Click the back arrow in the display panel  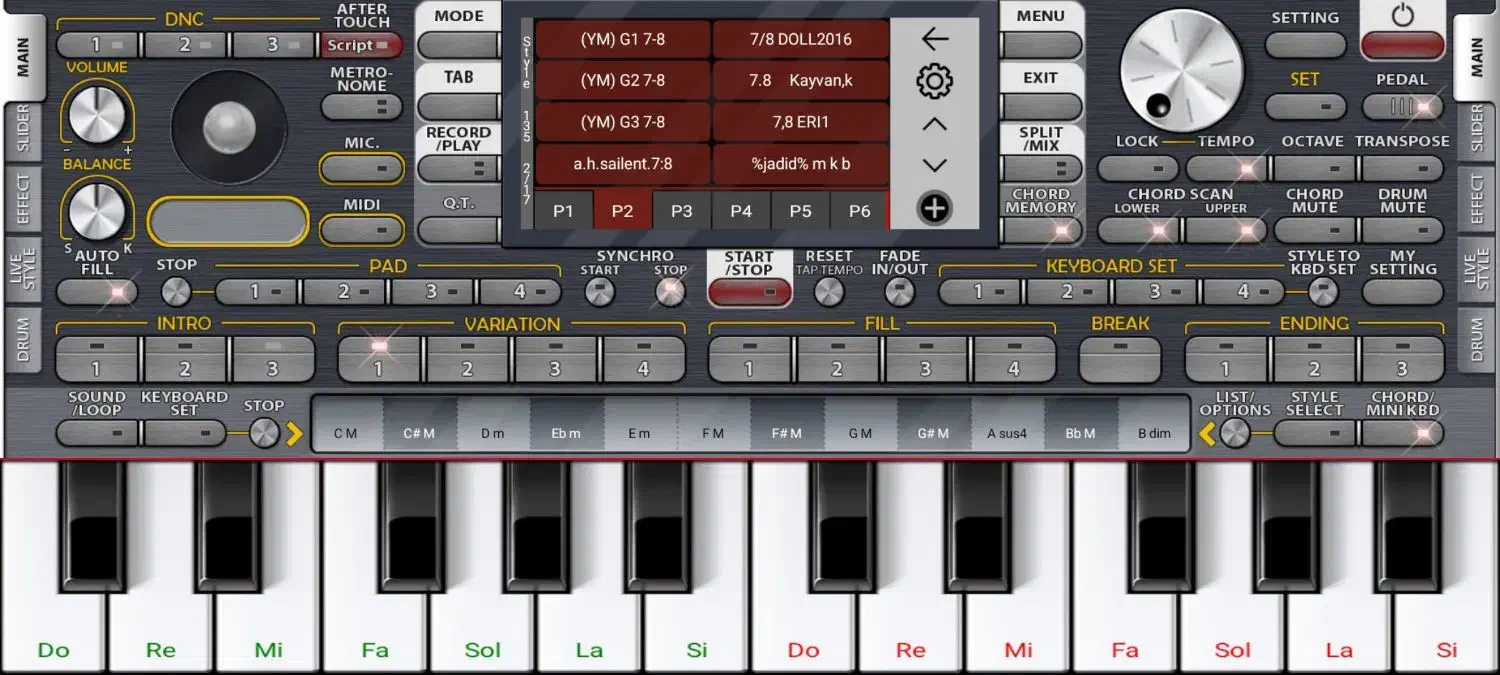(934, 40)
